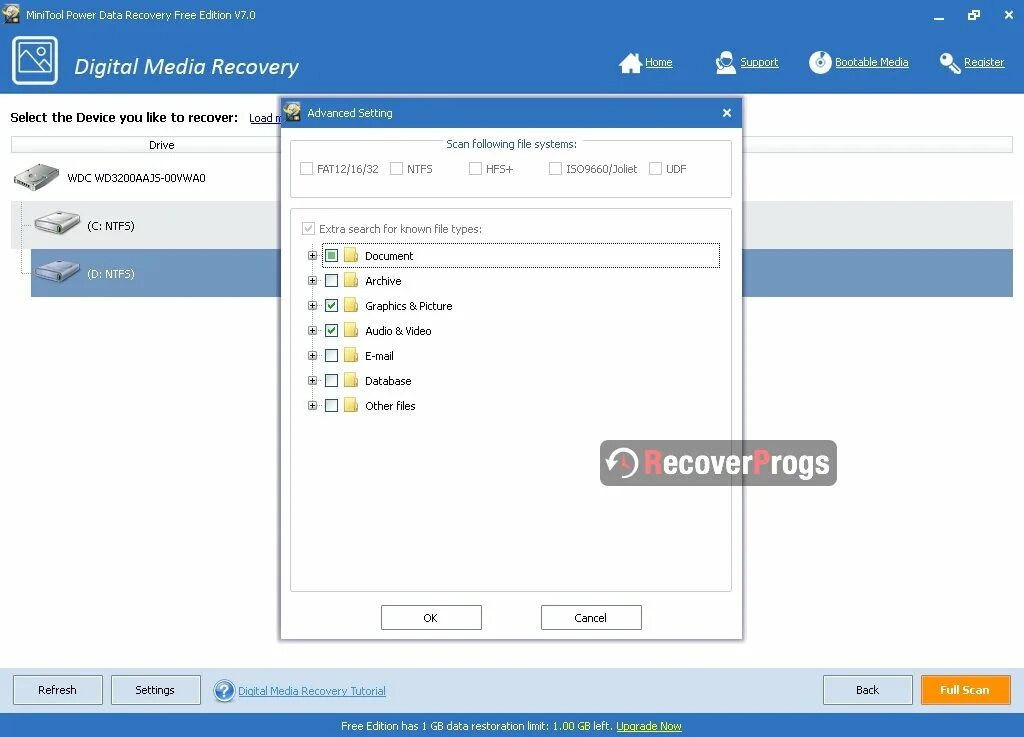Select the (C: NTFS) label
This screenshot has width=1024, height=737.
[110, 226]
